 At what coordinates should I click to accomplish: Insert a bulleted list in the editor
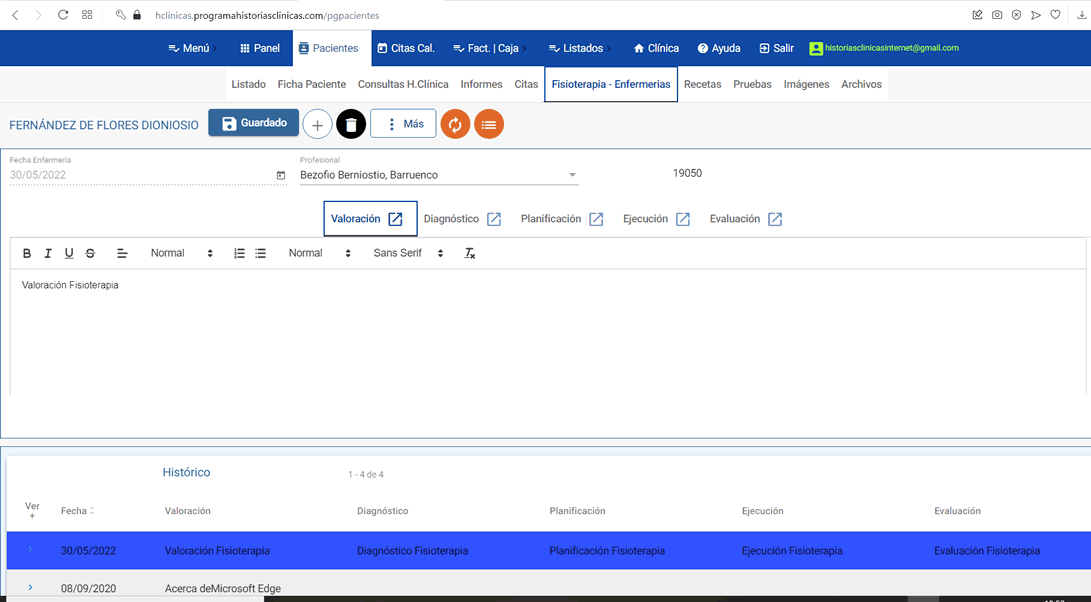click(x=261, y=254)
